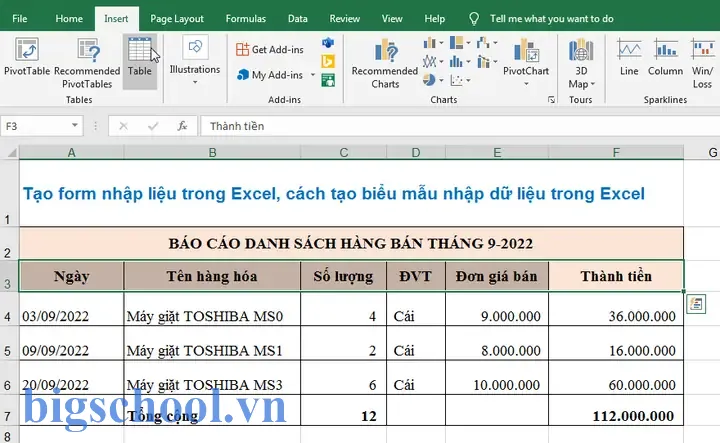Image resolution: width=720 pixels, height=443 pixels.
Task: Select column F header
Action: [x=616, y=152]
